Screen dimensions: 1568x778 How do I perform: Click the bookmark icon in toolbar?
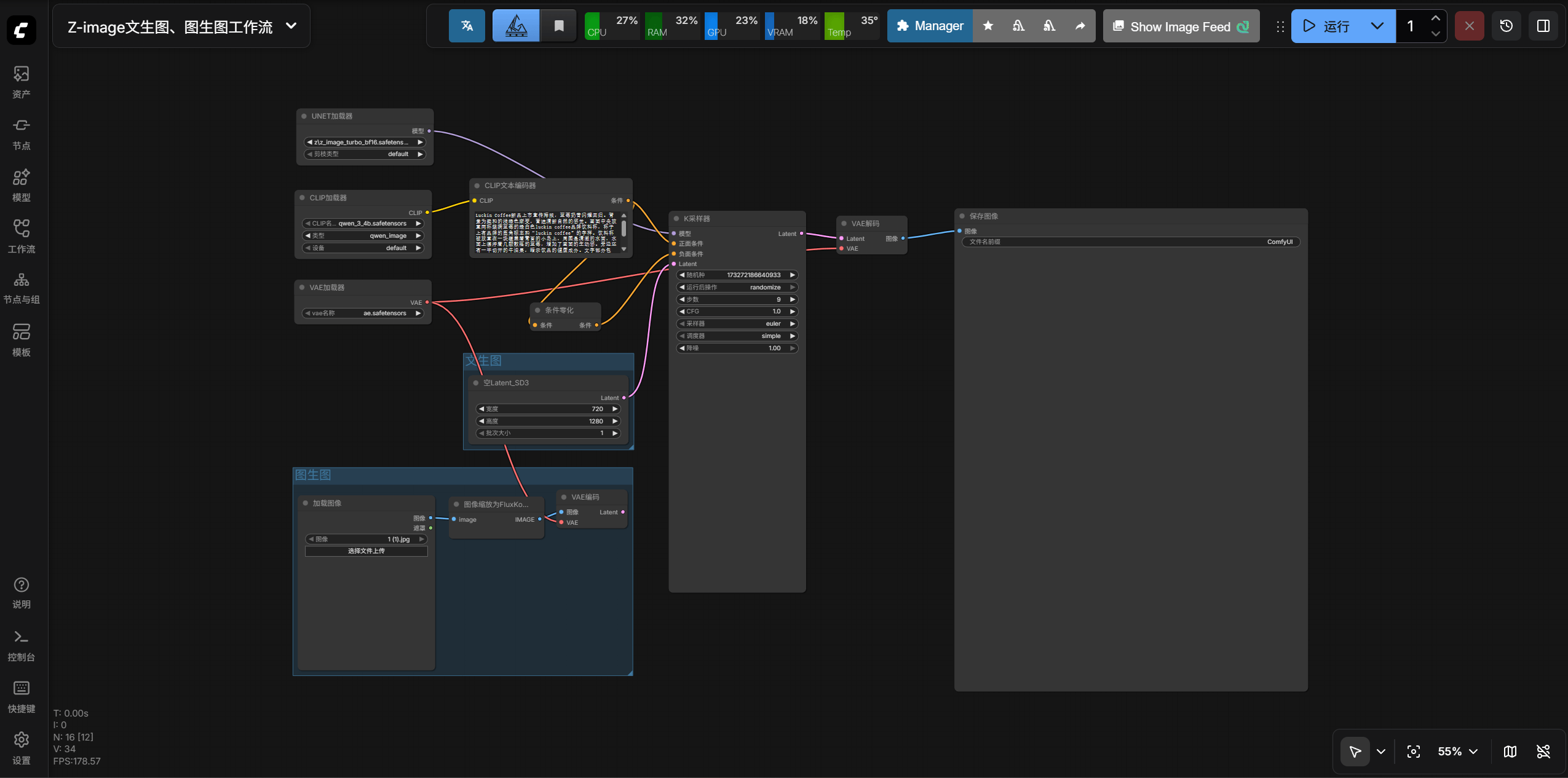558,26
